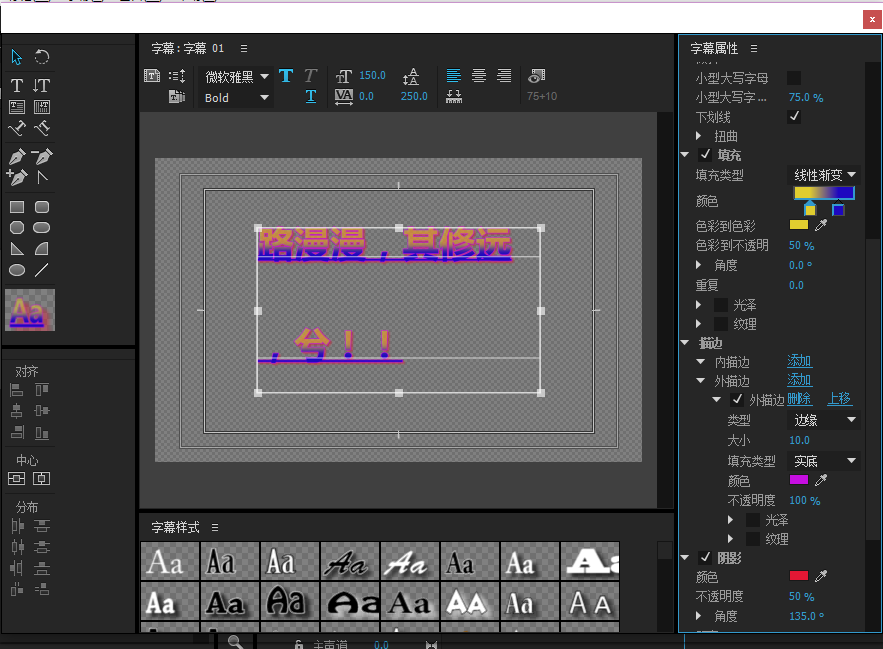The width and height of the screenshot is (883, 649).
Task: Open the 字幕样式 panel menu icon
Action: 215,527
